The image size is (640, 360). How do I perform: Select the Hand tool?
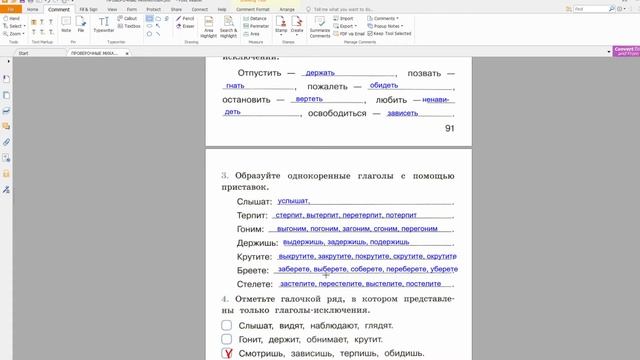11,19
